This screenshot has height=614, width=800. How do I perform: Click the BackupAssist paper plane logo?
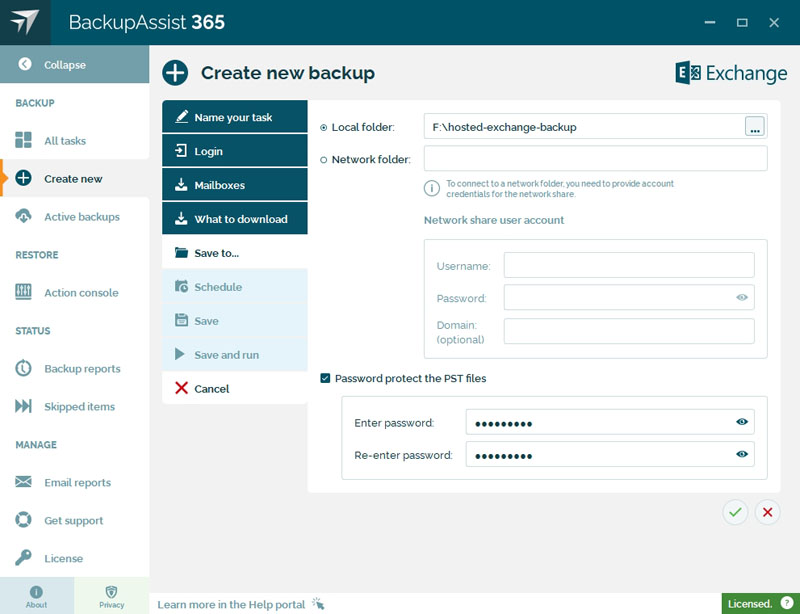click(24, 22)
